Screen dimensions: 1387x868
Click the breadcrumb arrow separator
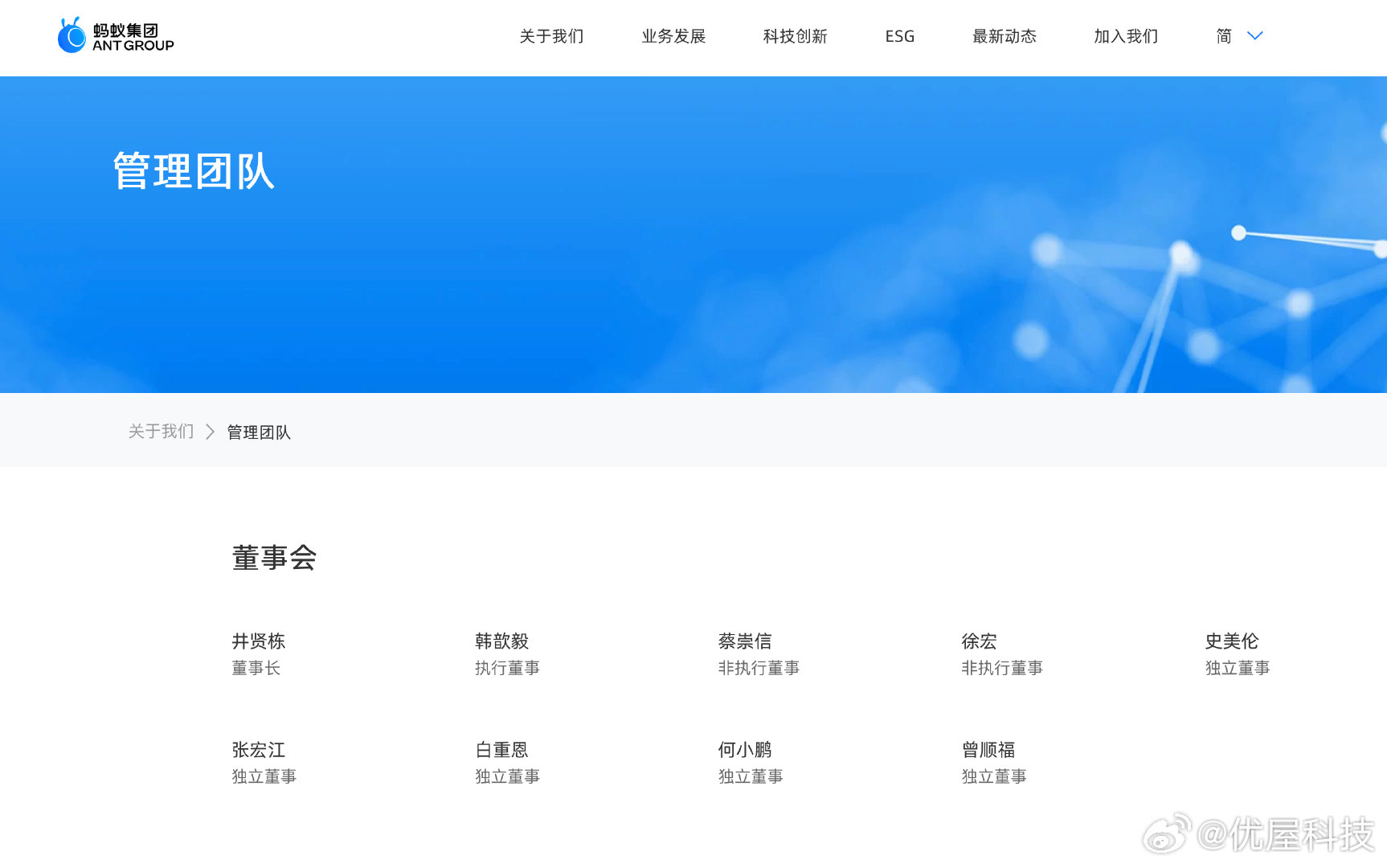211,432
